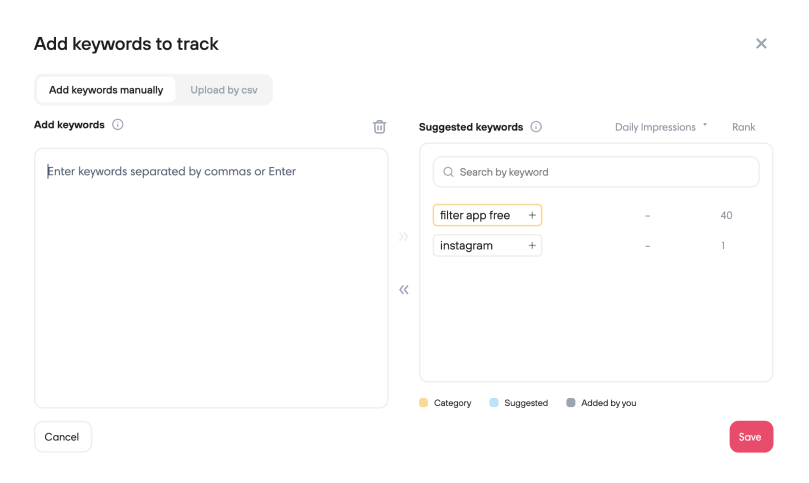Viewport: 809px width, 483px height.
Task: Sort by Daily Impressions dropdown arrow
Action: tap(705, 126)
